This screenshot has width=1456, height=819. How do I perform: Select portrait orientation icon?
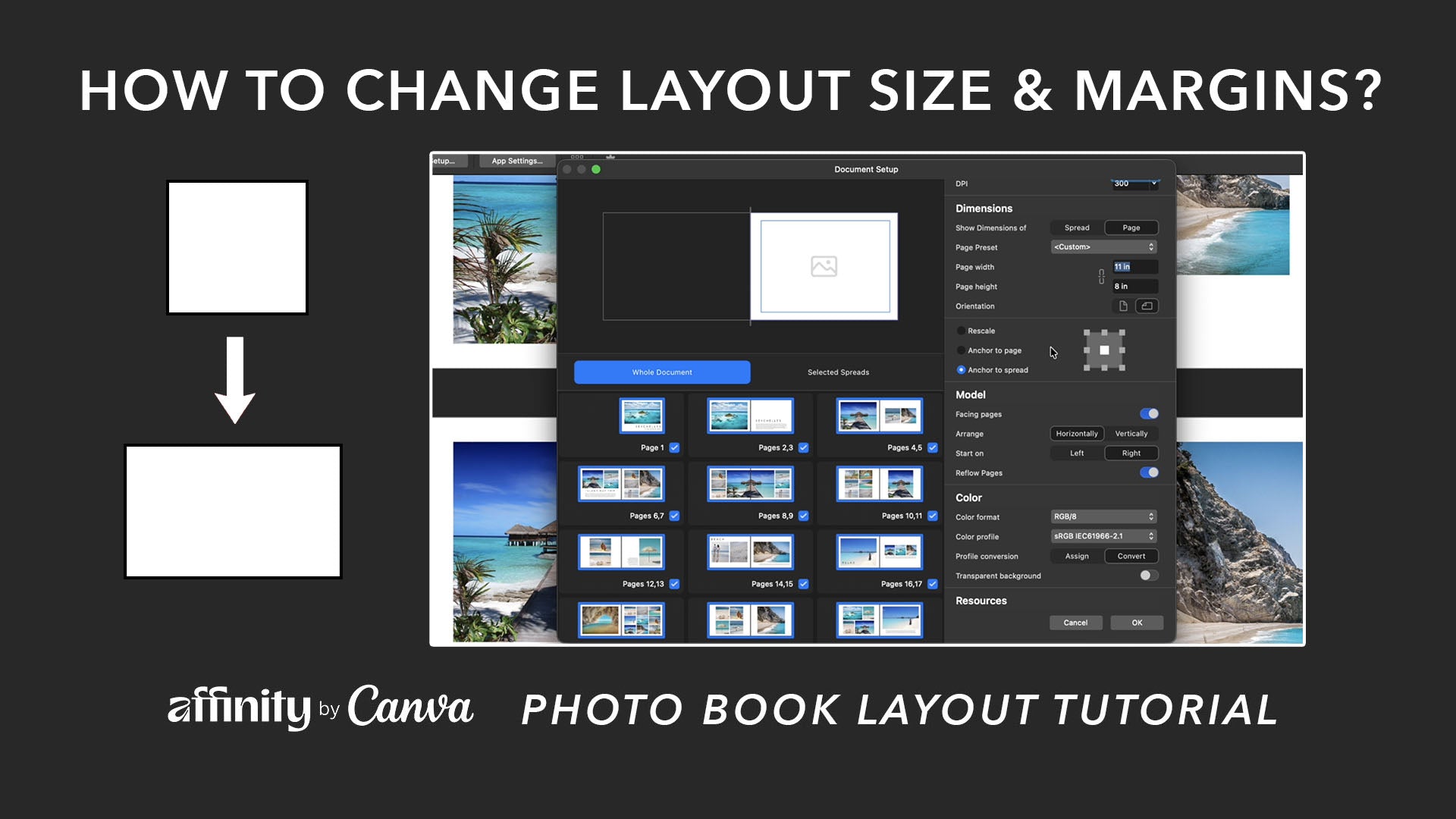point(1123,306)
